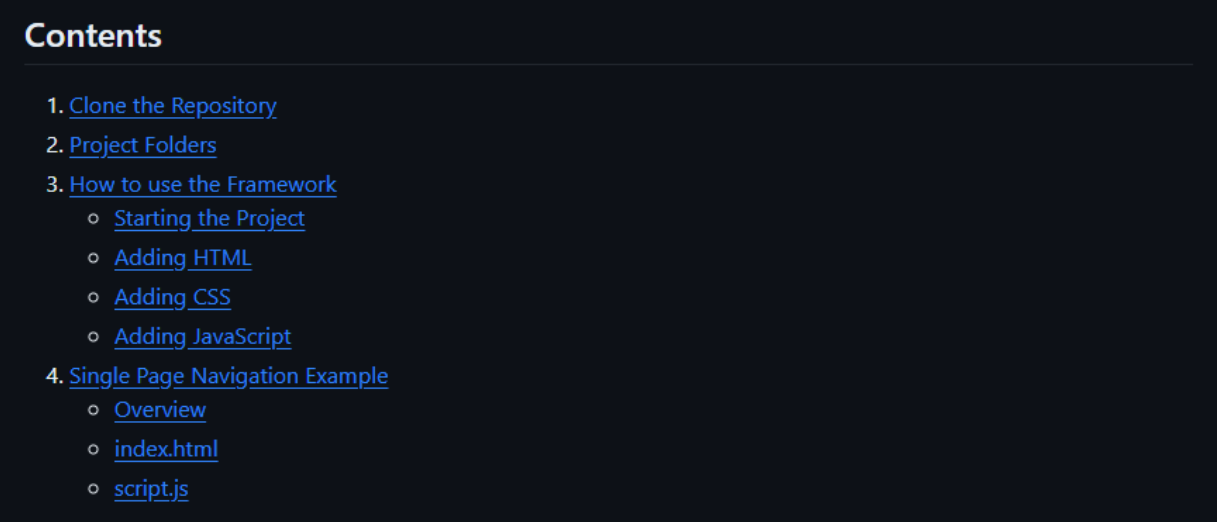Open Single Page Navigation Example link
This screenshot has height=522, width=1217.
[x=229, y=376]
